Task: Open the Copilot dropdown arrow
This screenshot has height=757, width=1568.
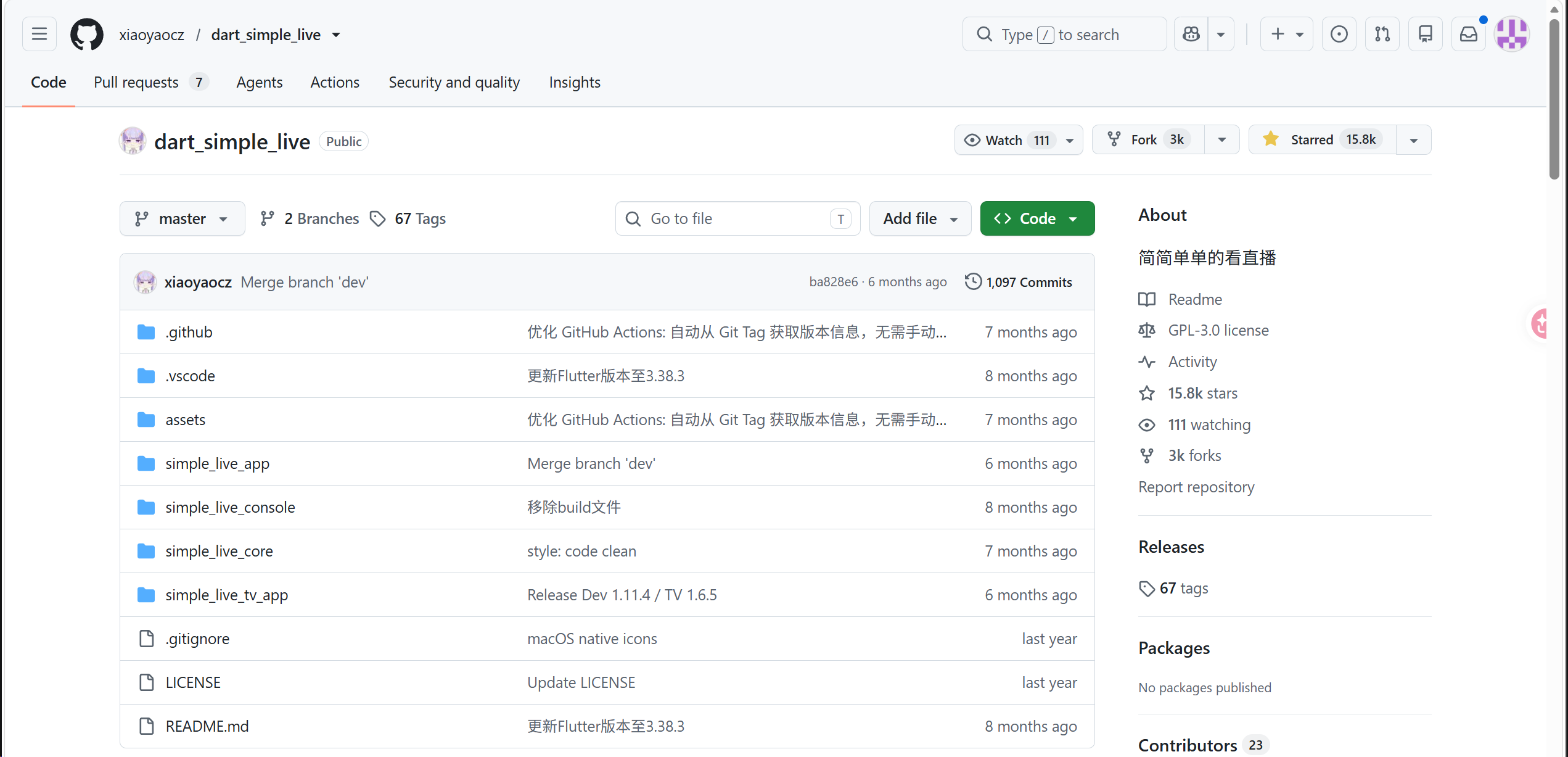Action: tap(1221, 34)
